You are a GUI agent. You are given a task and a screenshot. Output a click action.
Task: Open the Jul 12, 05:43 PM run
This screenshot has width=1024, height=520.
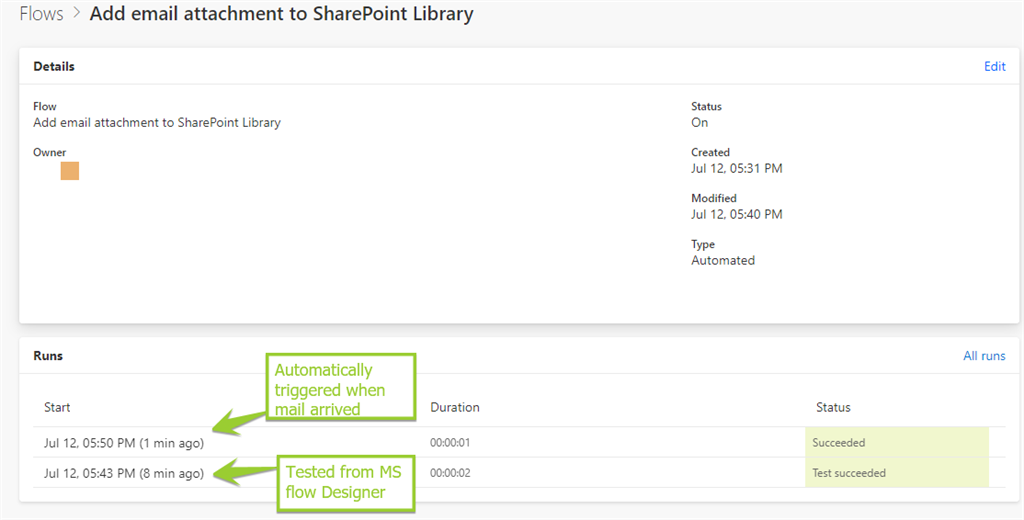(x=124, y=473)
